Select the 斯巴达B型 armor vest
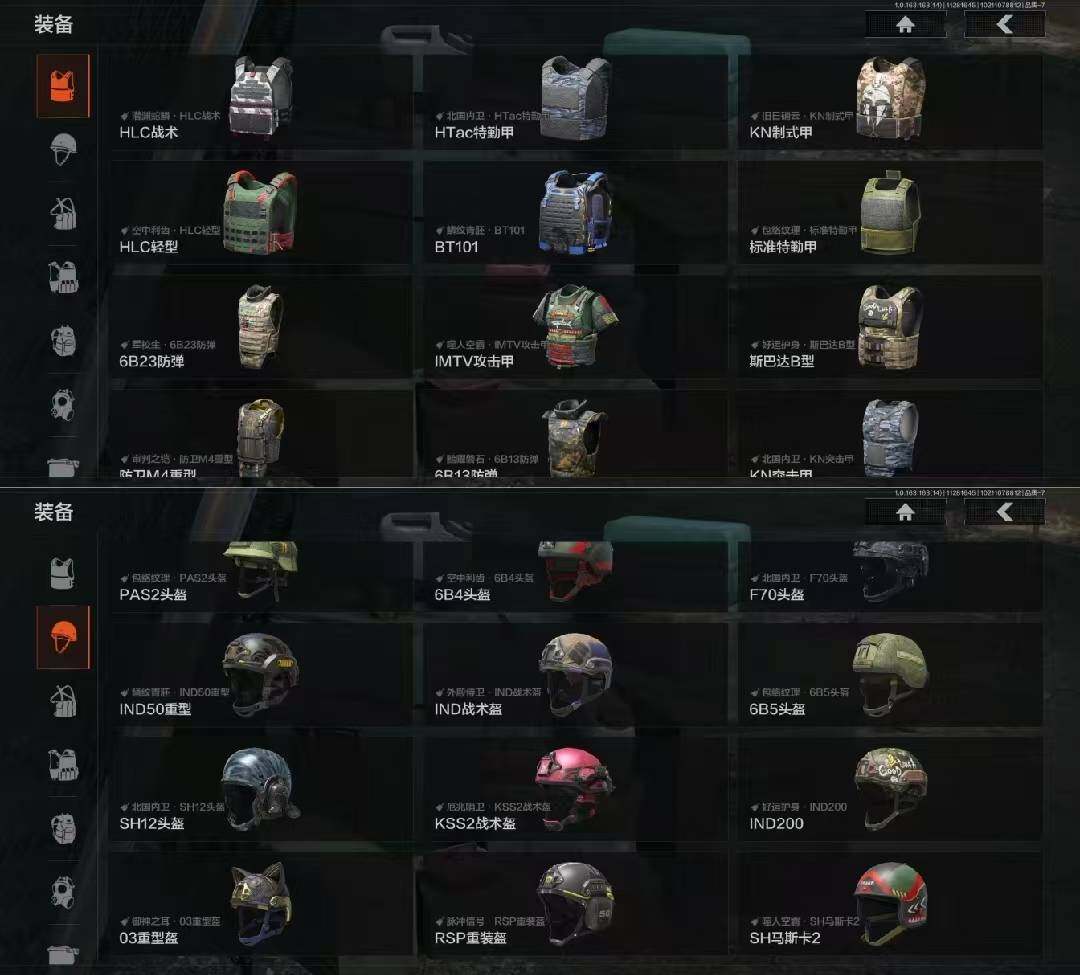Image resolution: width=1080 pixels, height=975 pixels. click(890, 327)
